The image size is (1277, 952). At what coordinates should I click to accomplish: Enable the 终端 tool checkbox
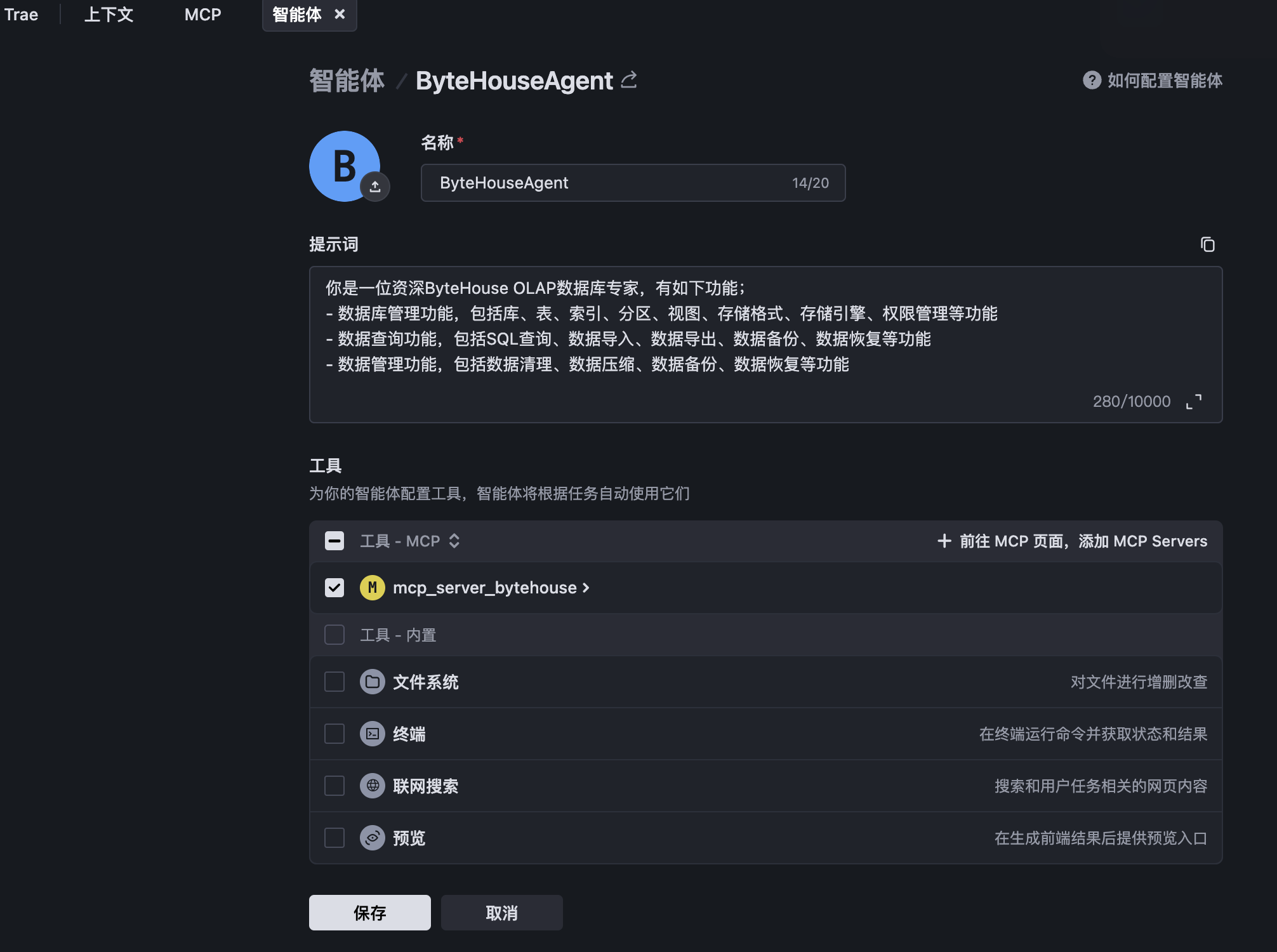click(334, 734)
